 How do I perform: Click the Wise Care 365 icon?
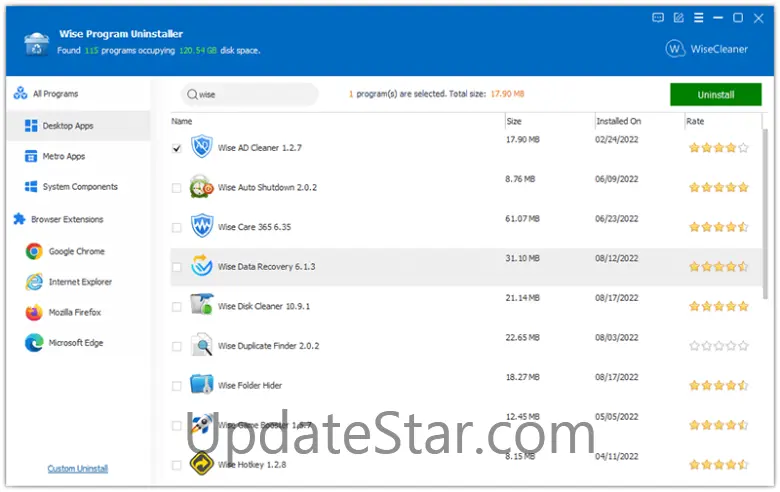point(201,226)
